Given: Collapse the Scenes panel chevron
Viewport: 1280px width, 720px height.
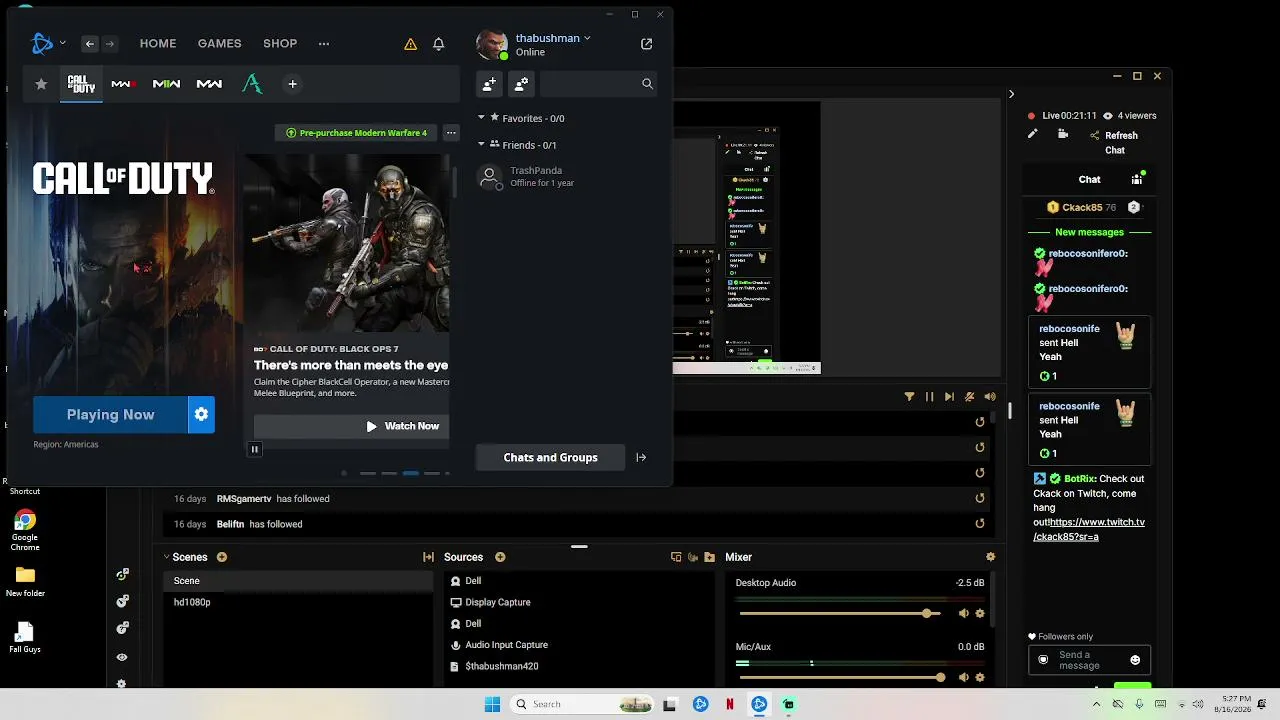Looking at the screenshot, I should click(166, 557).
